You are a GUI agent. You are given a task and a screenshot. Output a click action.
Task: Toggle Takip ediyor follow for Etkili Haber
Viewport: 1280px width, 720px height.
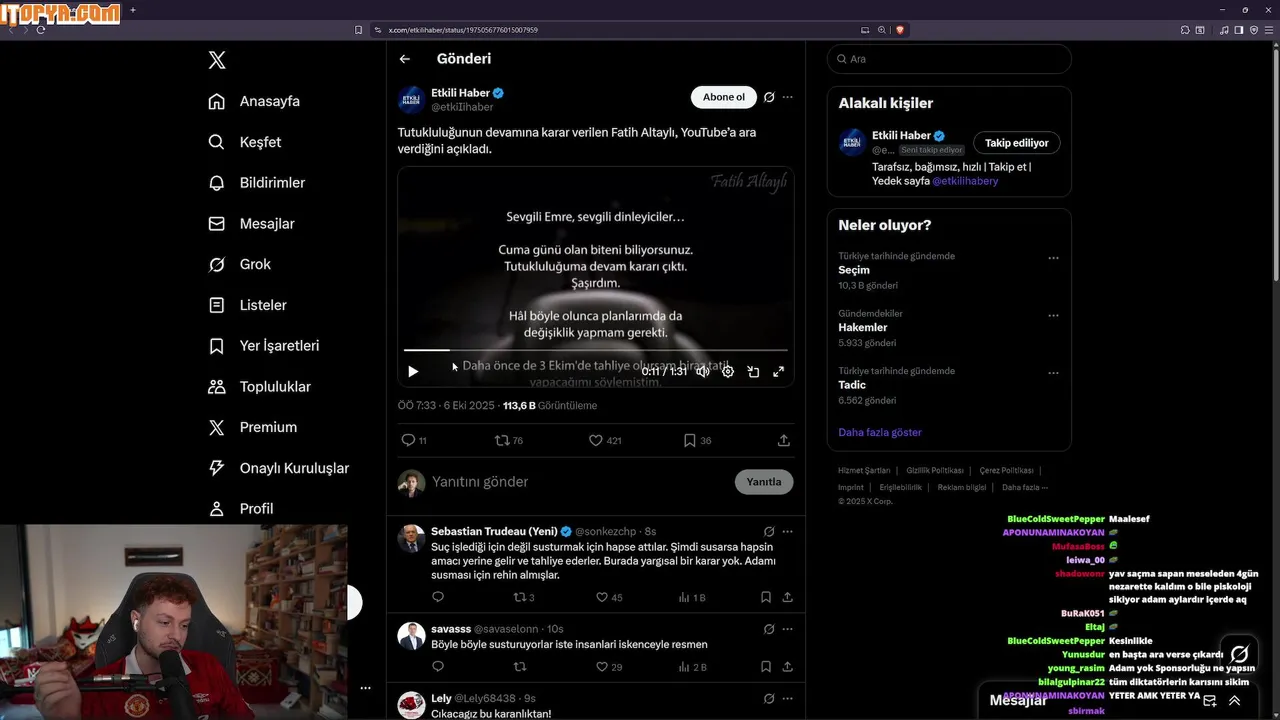1016,143
